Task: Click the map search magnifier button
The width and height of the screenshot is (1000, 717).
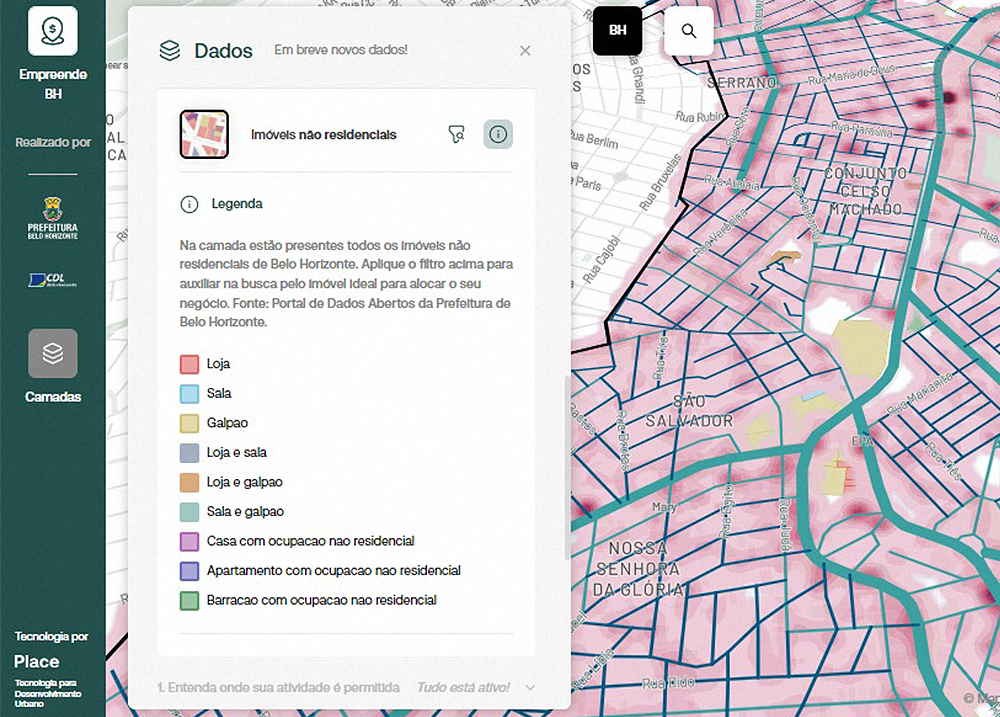Action: click(688, 31)
